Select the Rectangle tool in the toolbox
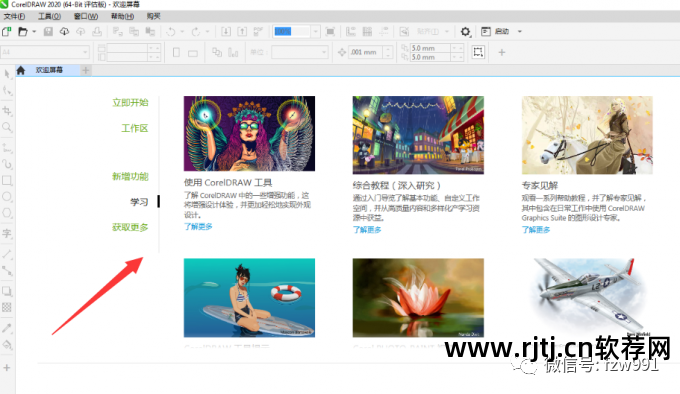This screenshot has height=394, width=680. pyautogui.click(x=7, y=180)
